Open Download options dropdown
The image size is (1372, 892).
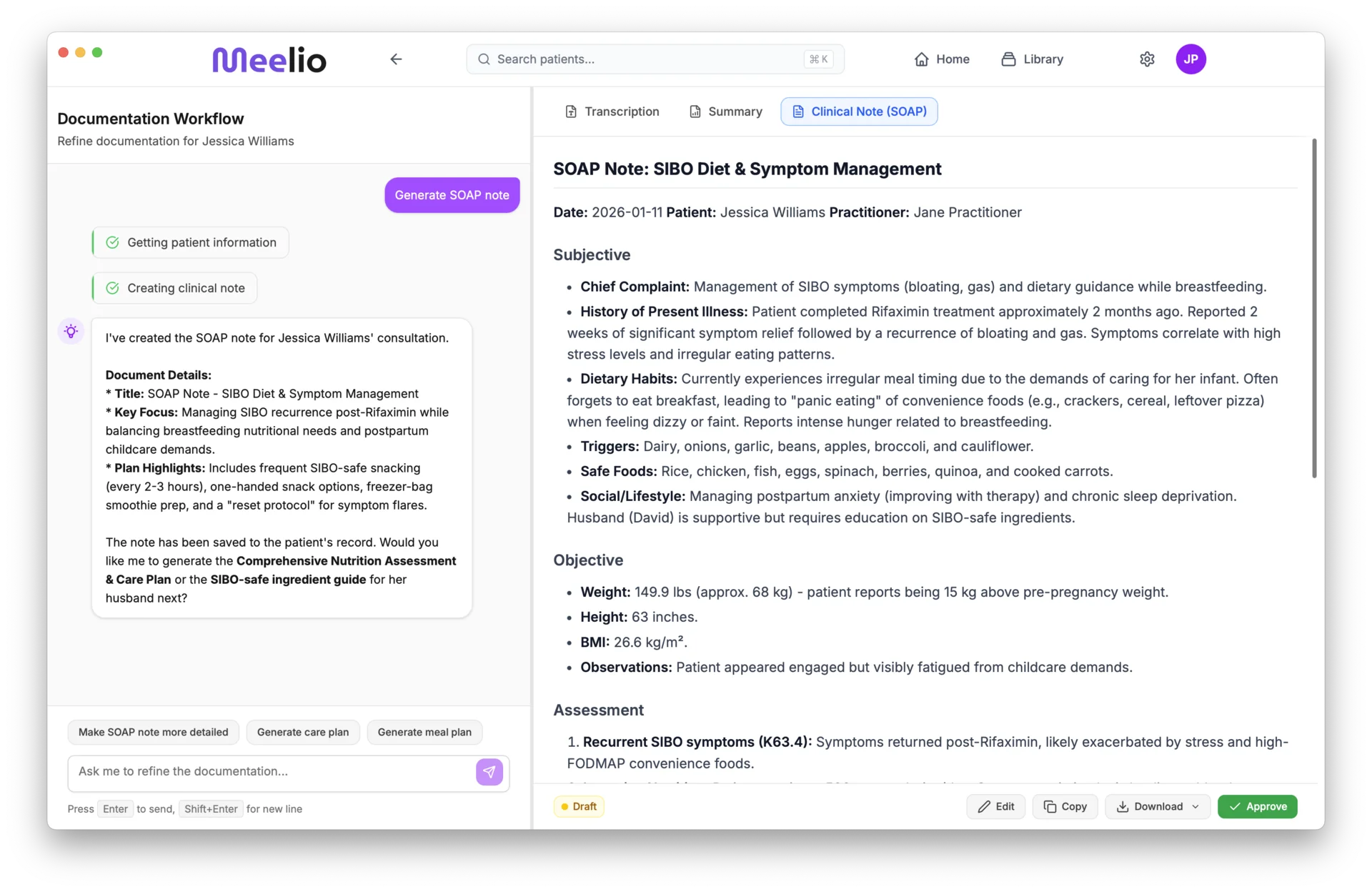coord(1158,806)
